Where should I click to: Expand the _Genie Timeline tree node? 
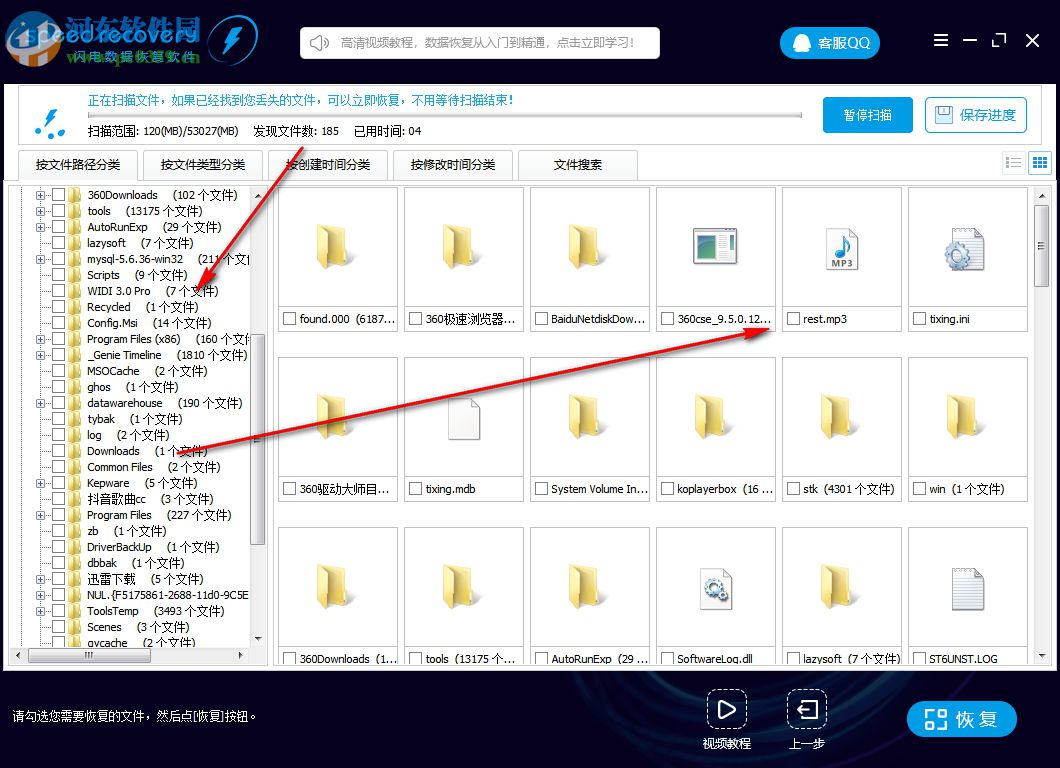[41, 355]
